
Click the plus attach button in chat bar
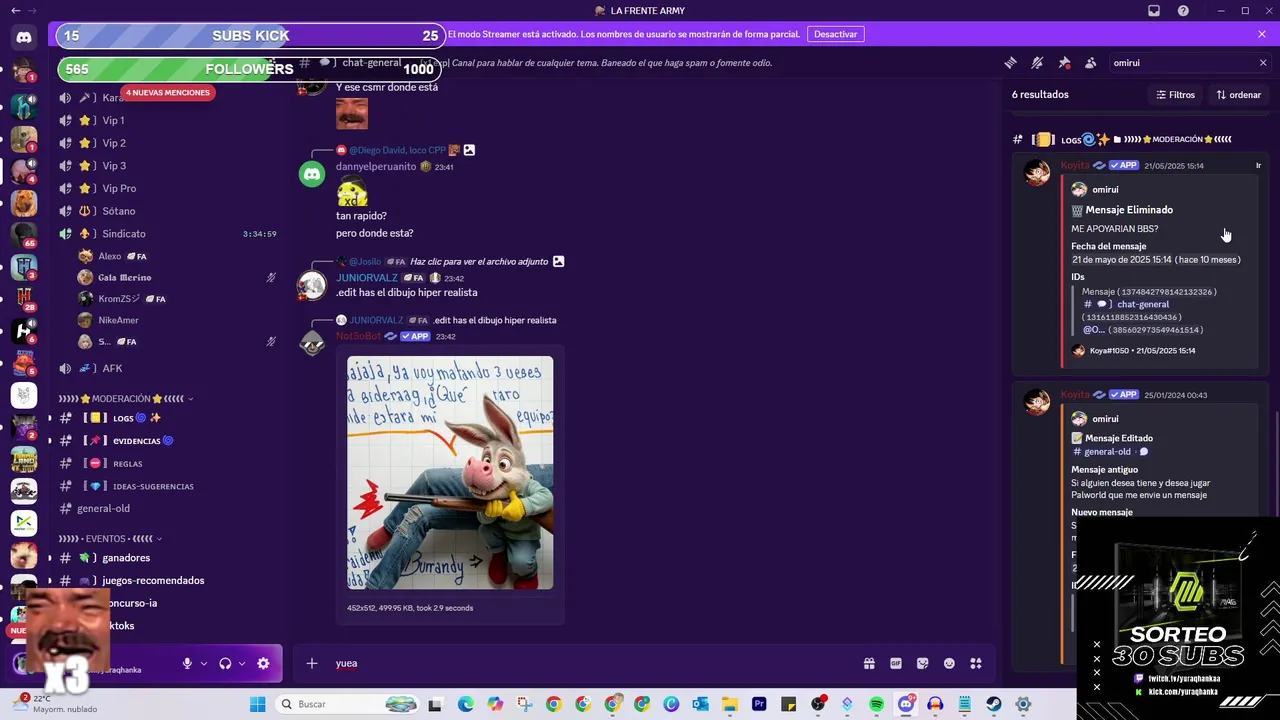[x=312, y=663]
